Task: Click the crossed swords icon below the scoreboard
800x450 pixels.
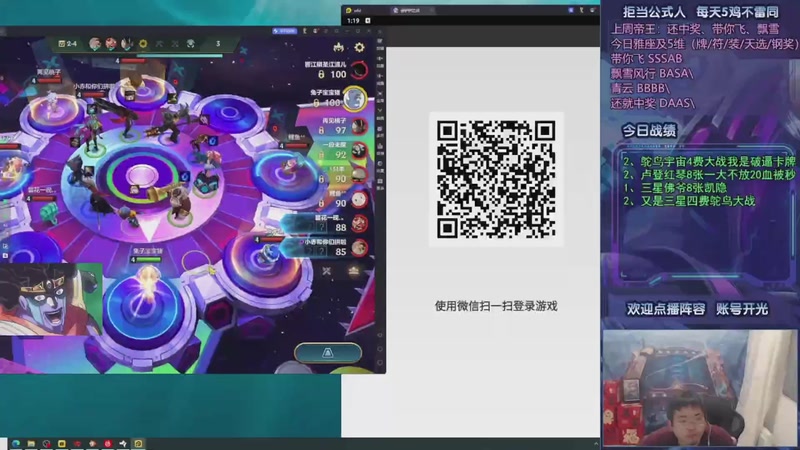Action: click(327, 271)
